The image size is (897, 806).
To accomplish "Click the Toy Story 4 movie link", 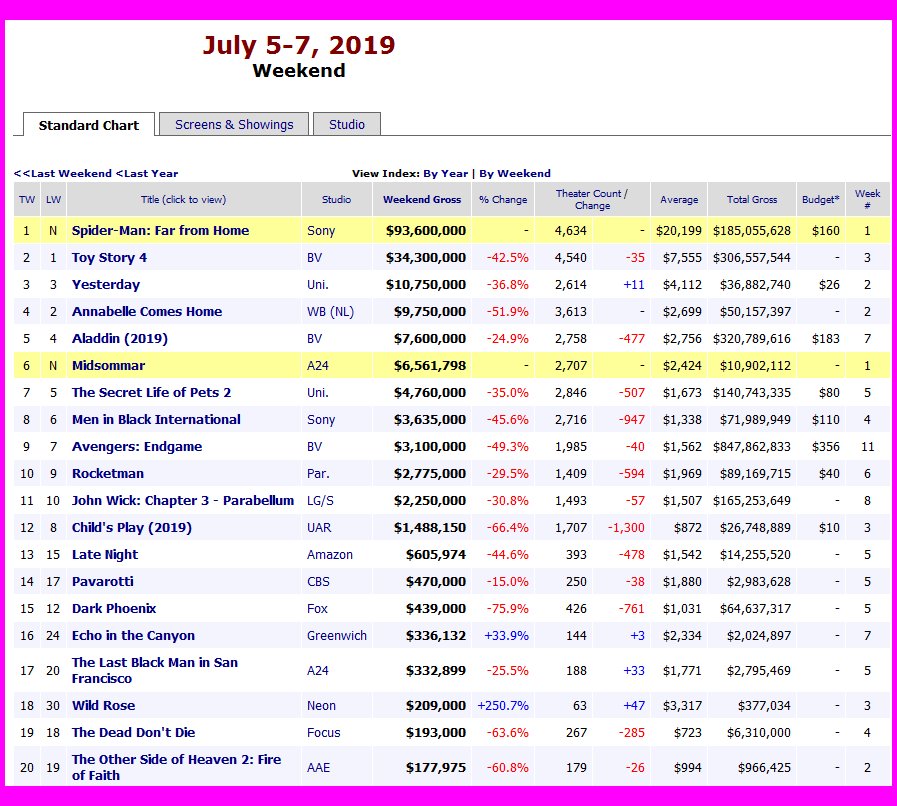I will (x=109, y=258).
